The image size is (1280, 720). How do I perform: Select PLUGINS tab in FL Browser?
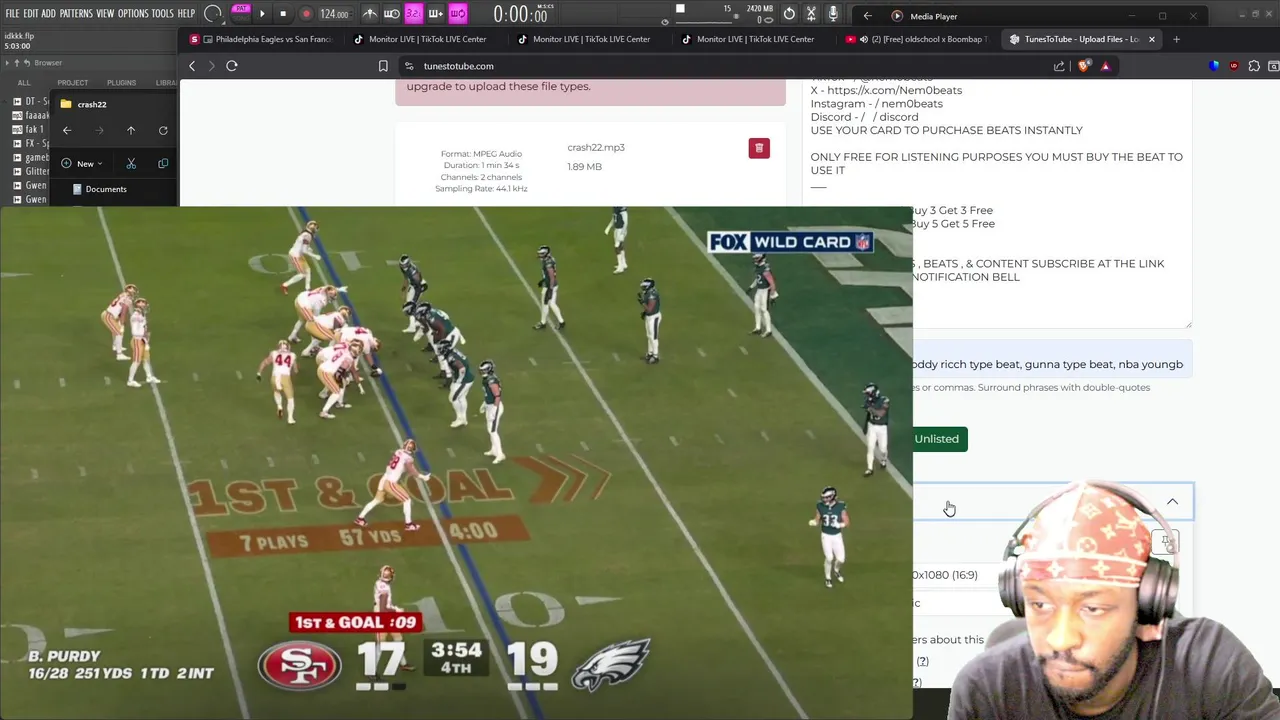121,83
